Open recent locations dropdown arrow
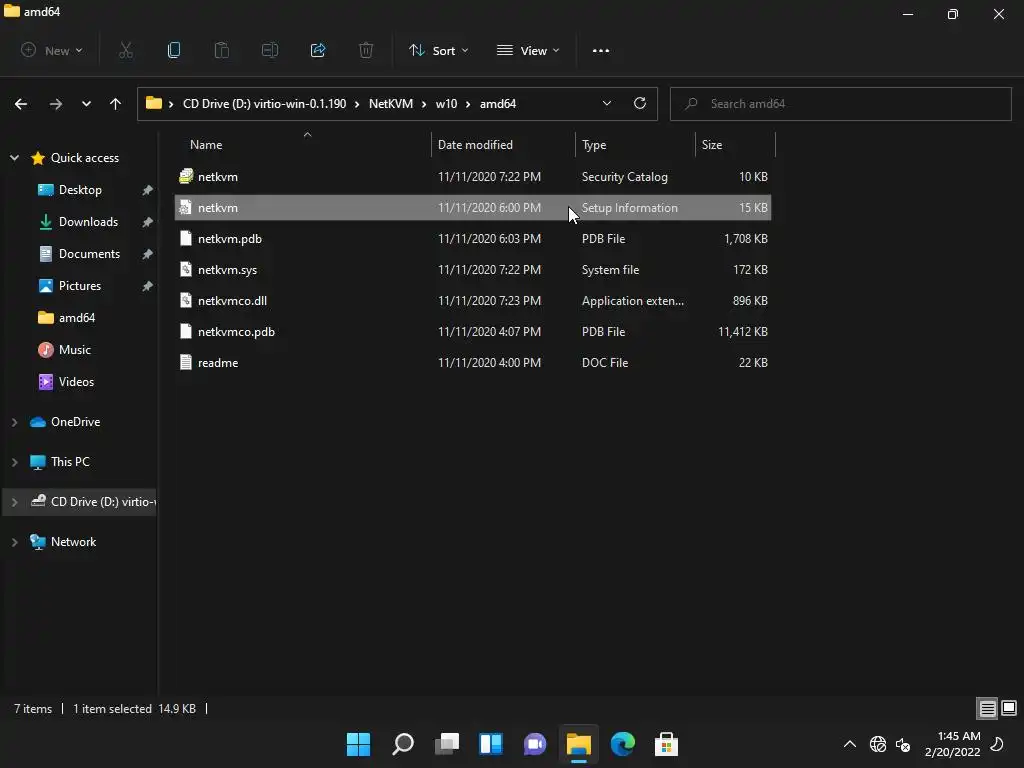Screen dimensions: 1024x768 coord(86,104)
